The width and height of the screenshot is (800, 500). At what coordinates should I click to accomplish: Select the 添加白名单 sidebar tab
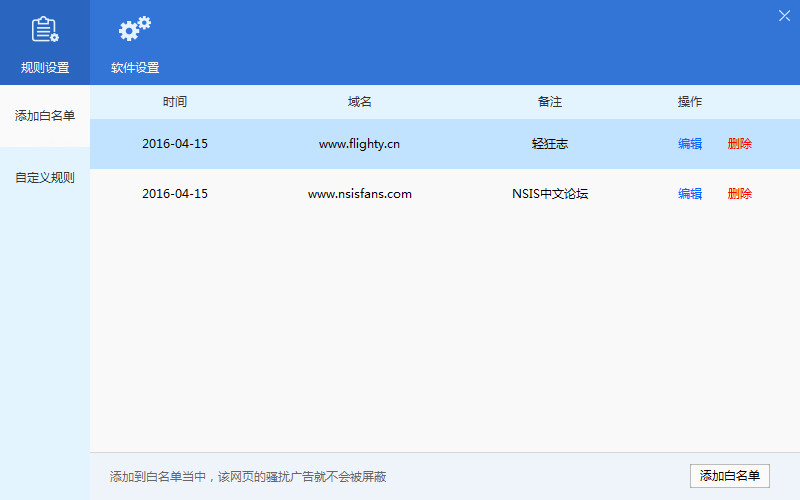pyautogui.click(x=45, y=116)
